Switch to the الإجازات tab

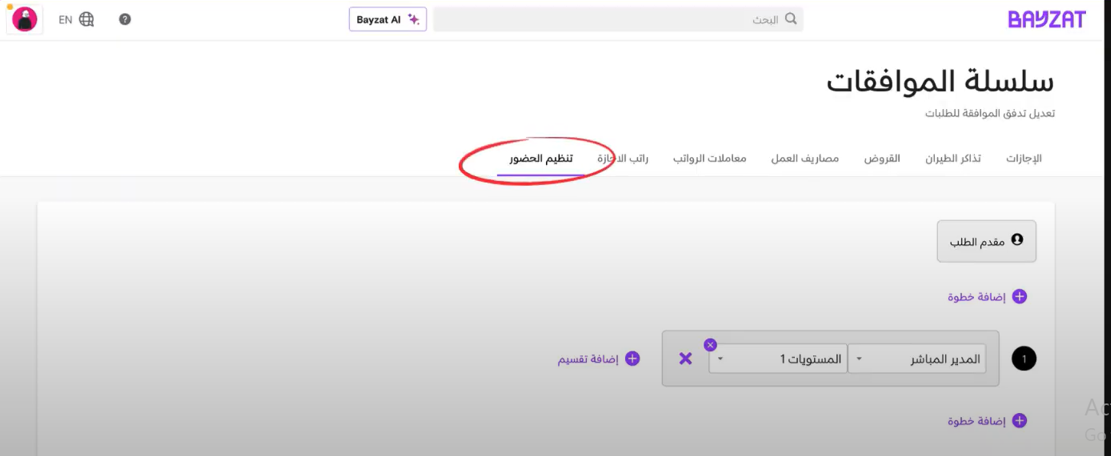1023,159
